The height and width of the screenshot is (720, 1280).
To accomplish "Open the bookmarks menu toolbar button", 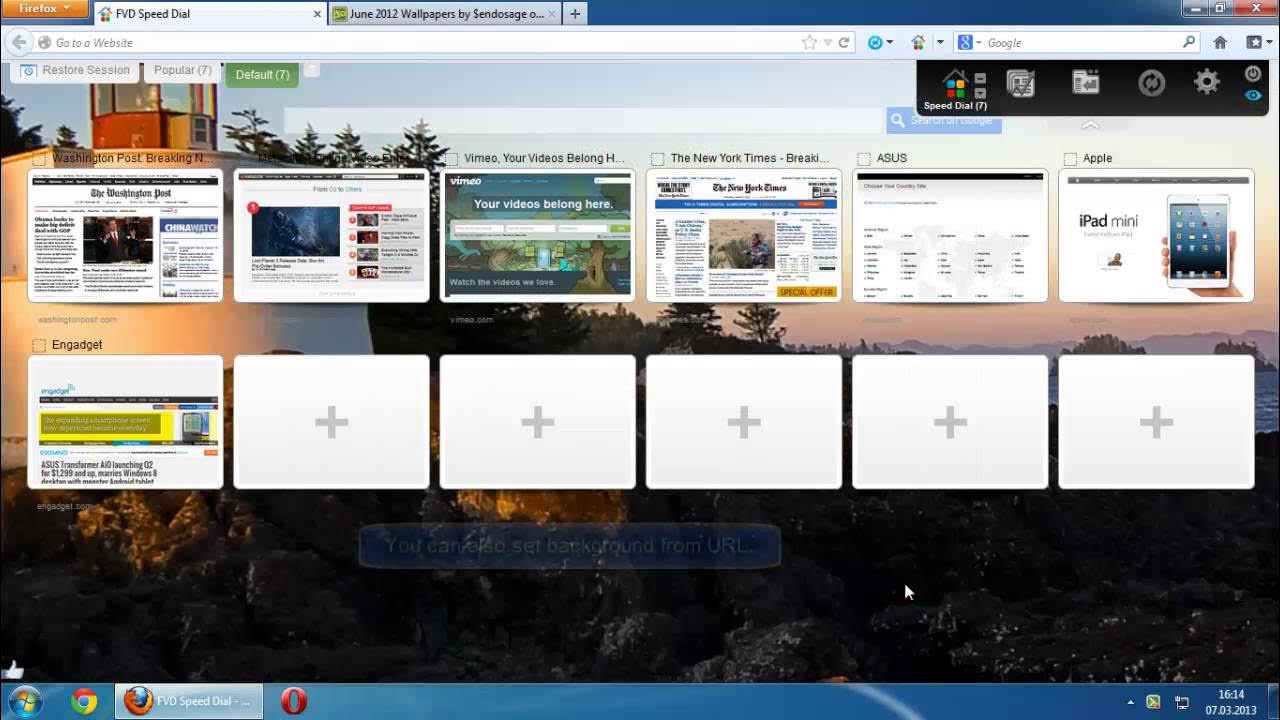I will click(x=1254, y=42).
